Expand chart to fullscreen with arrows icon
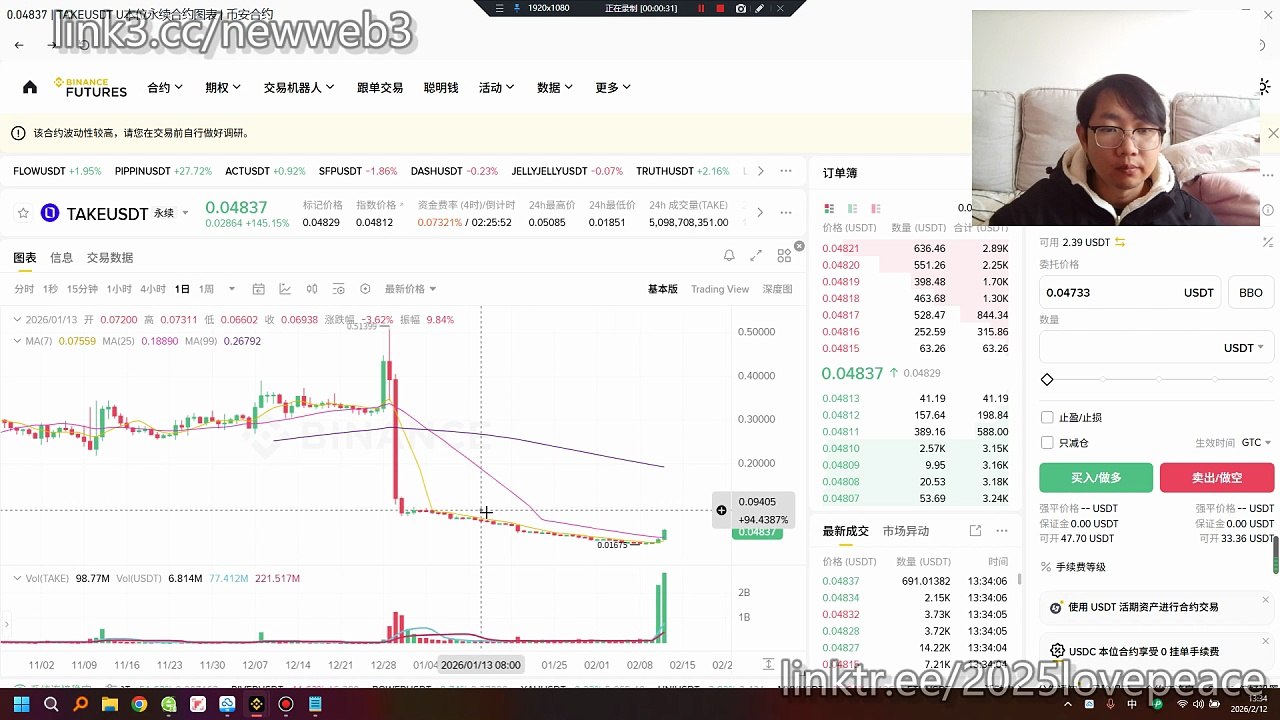This screenshot has height=720, width=1280. pos(756,256)
